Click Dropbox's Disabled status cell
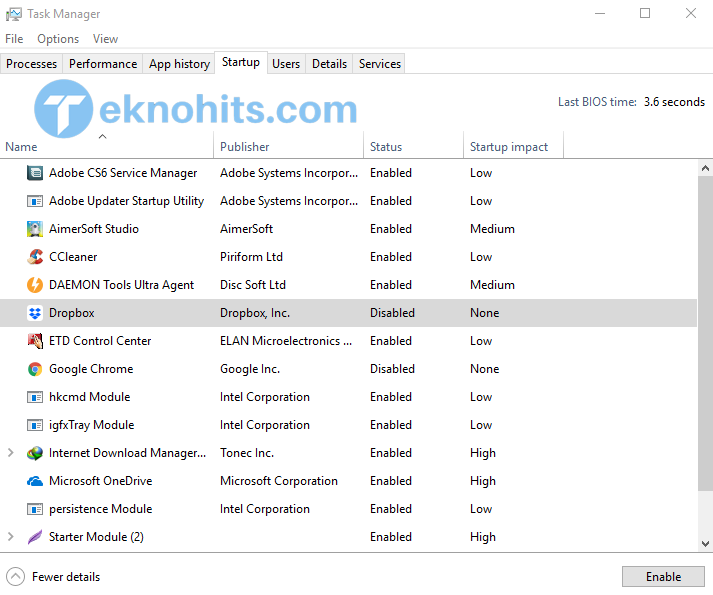The height and width of the screenshot is (595, 713). pos(392,313)
